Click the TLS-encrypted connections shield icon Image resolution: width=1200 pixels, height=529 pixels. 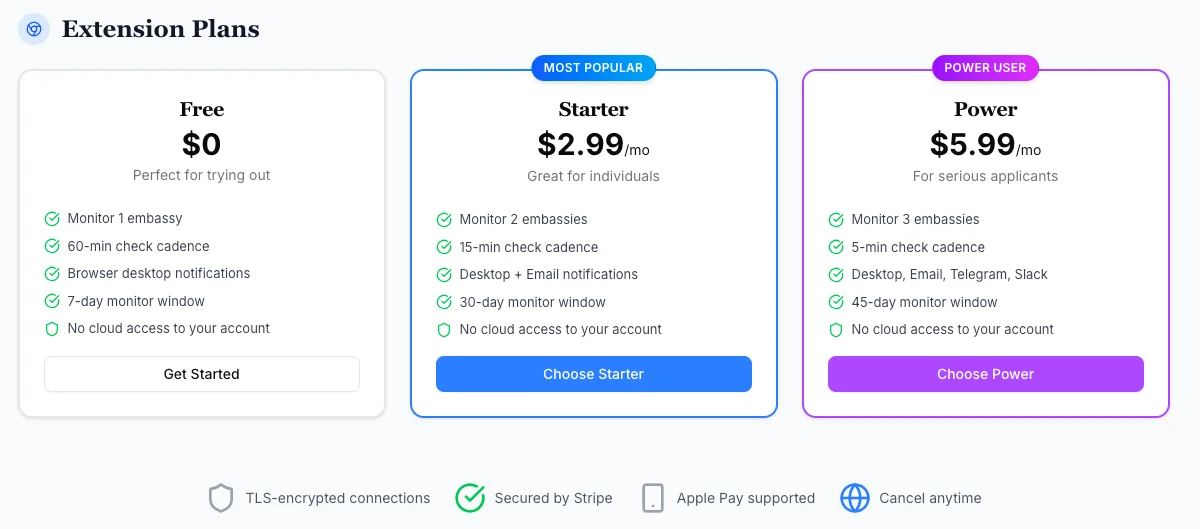221,498
